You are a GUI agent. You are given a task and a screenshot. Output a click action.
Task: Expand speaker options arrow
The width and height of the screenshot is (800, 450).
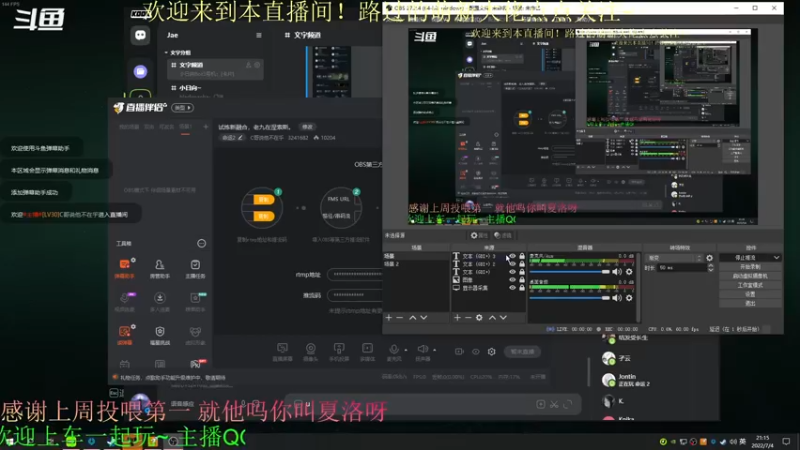(435, 350)
